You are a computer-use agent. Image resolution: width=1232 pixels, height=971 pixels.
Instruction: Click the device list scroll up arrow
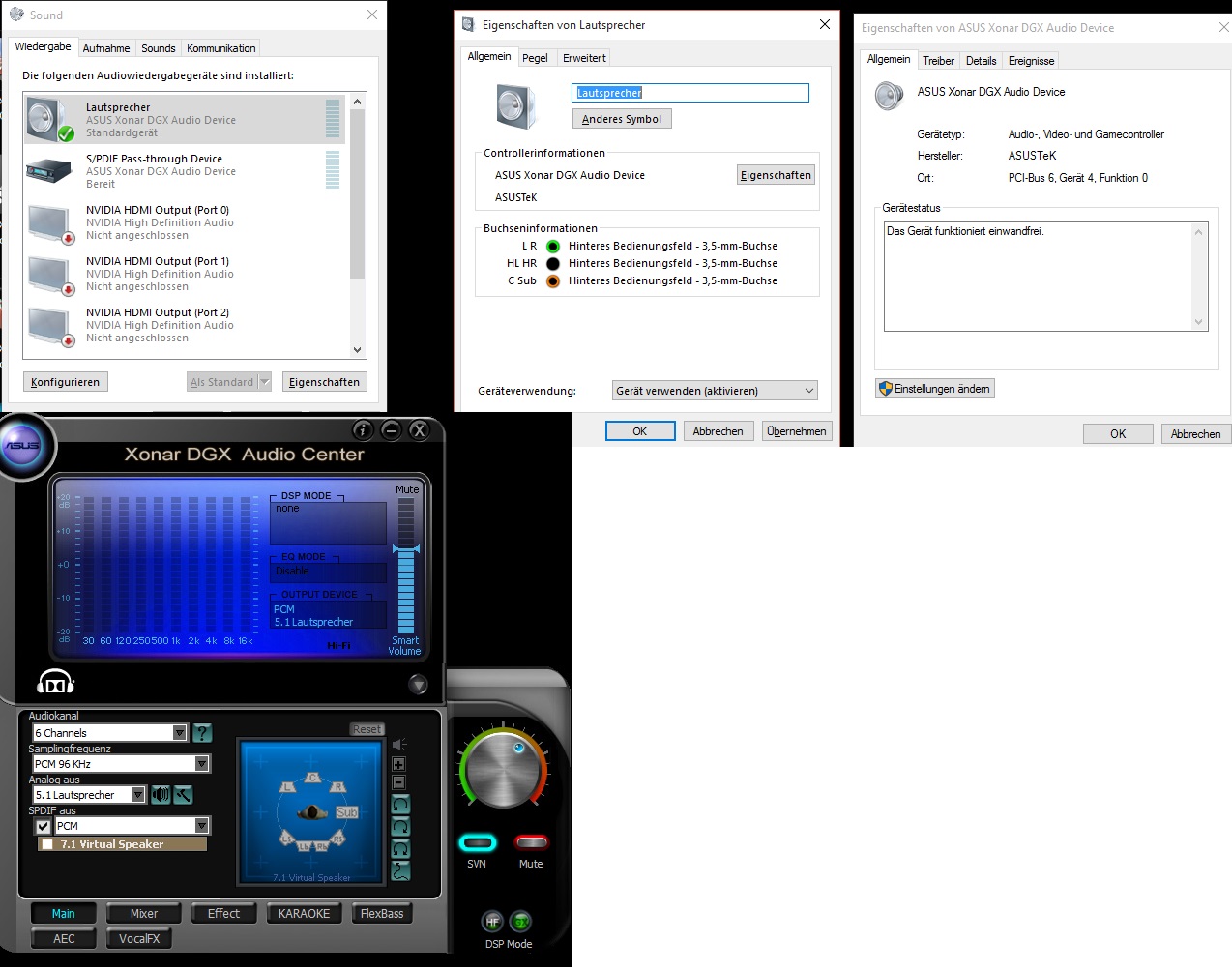[x=358, y=102]
